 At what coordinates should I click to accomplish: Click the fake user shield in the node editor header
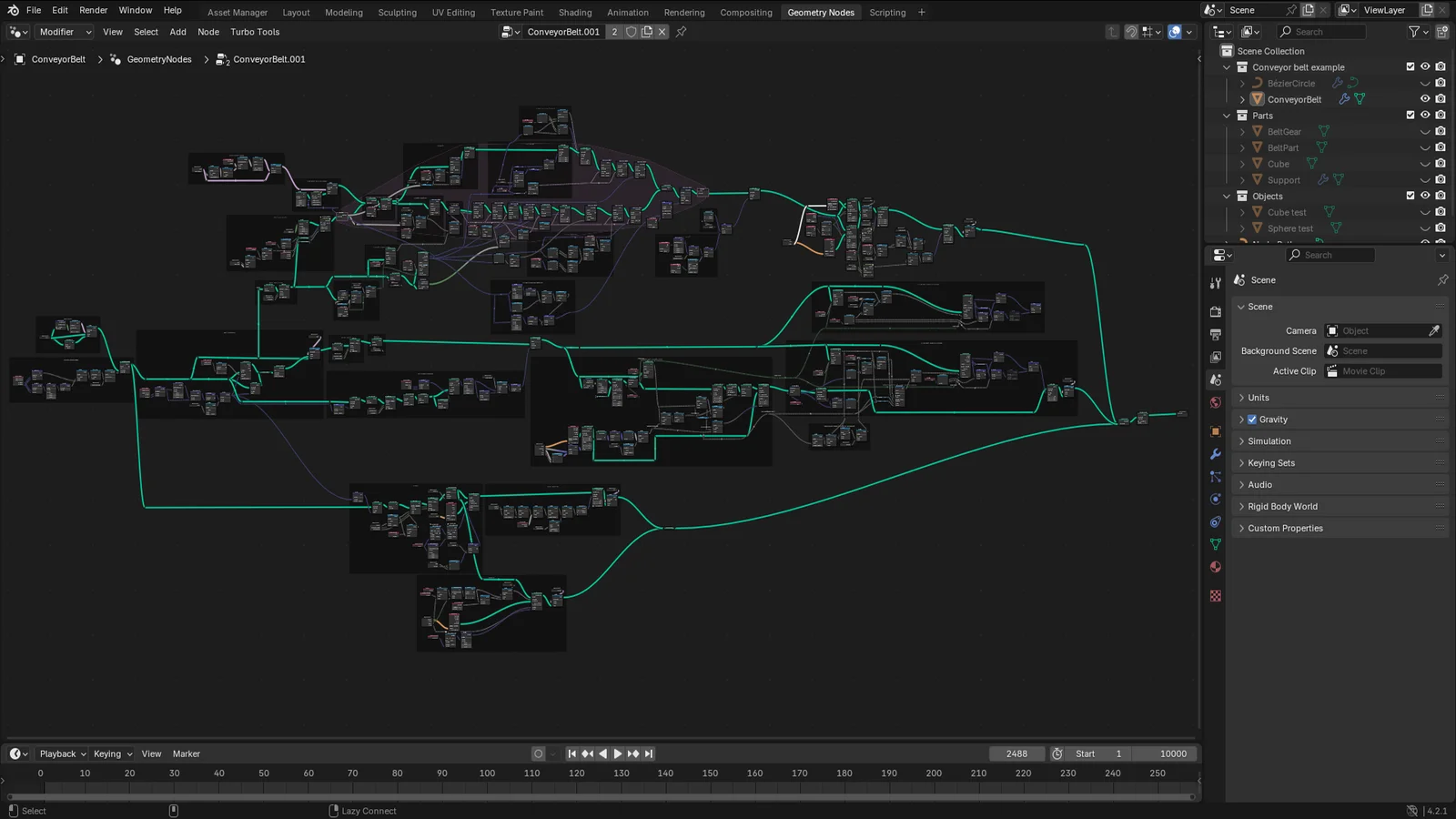[x=632, y=32]
